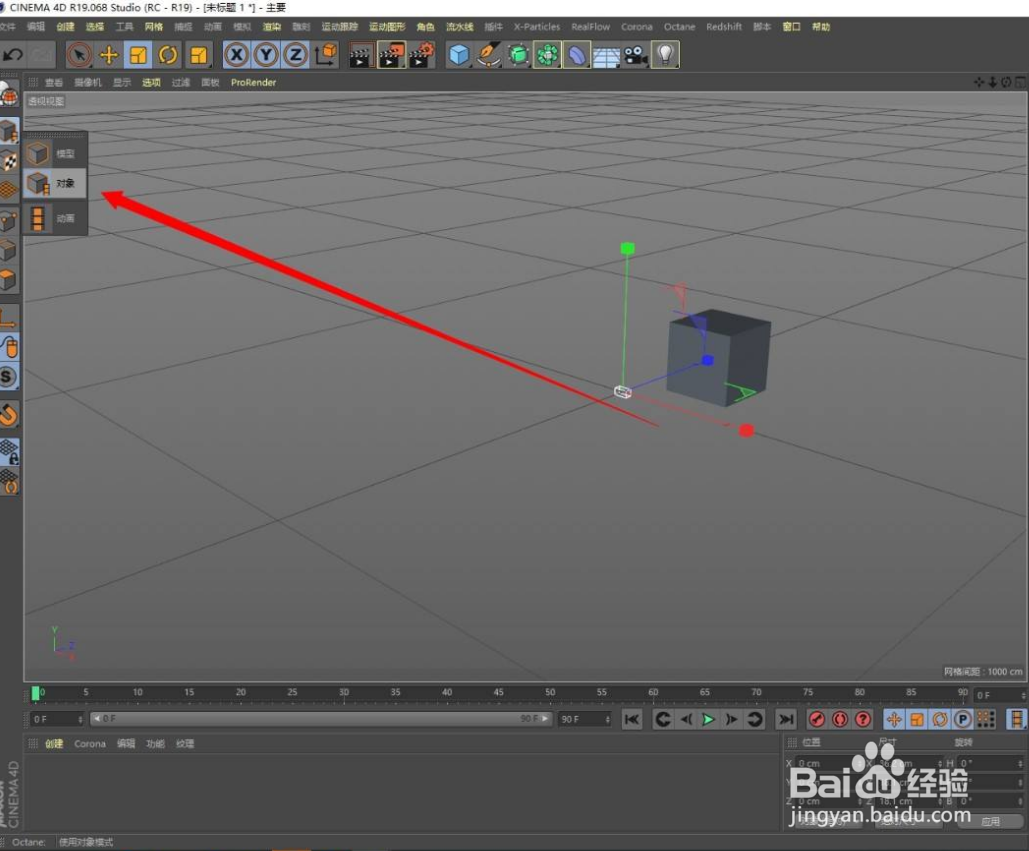1029x851 pixels.
Task: Open the Cube primitive palette
Action: tap(459, 55)
